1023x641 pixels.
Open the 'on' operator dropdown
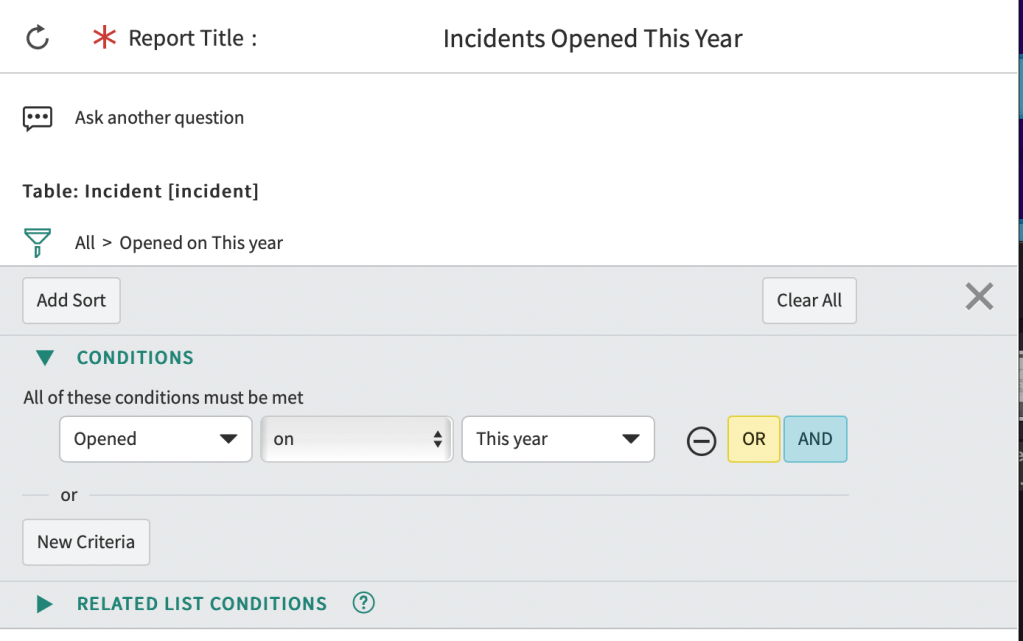[x=357, y=439]
